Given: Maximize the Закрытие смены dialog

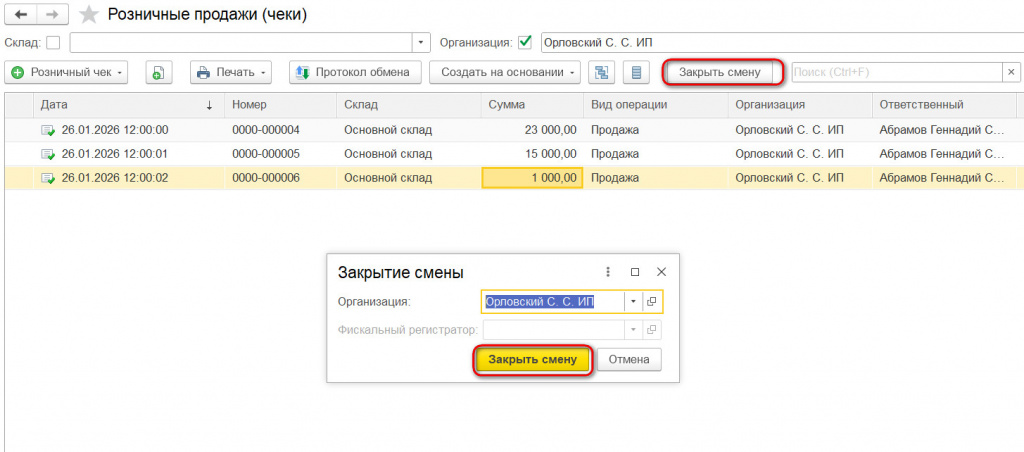Looking at the screenshot, I should (635, 272).
